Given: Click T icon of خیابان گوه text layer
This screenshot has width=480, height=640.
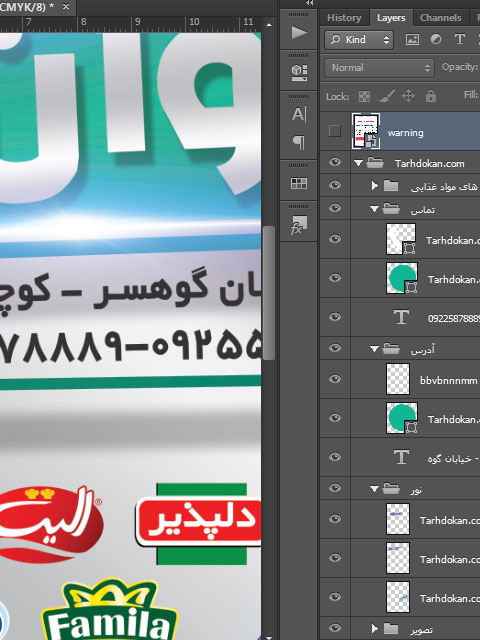Looking at the screenshot, I should pos(401,457).
